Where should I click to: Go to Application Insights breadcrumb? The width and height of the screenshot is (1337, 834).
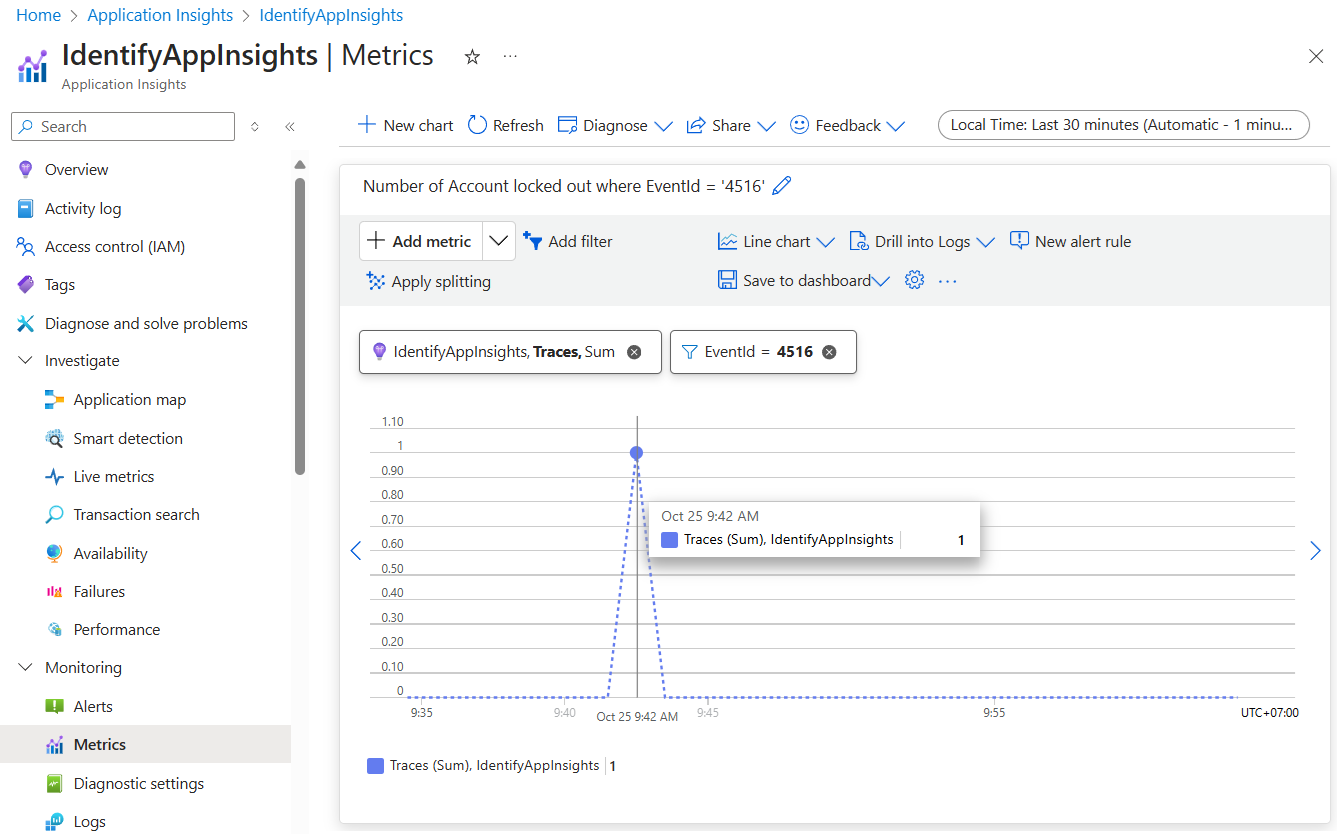[160, 15]
